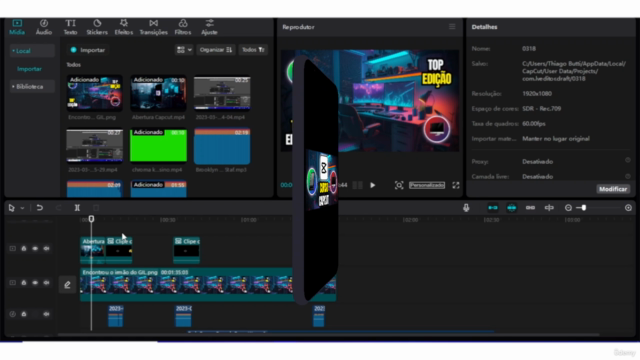Viewport: 640px width, 360px height.
Task: Zoom out the timeline
Action: 568,208
